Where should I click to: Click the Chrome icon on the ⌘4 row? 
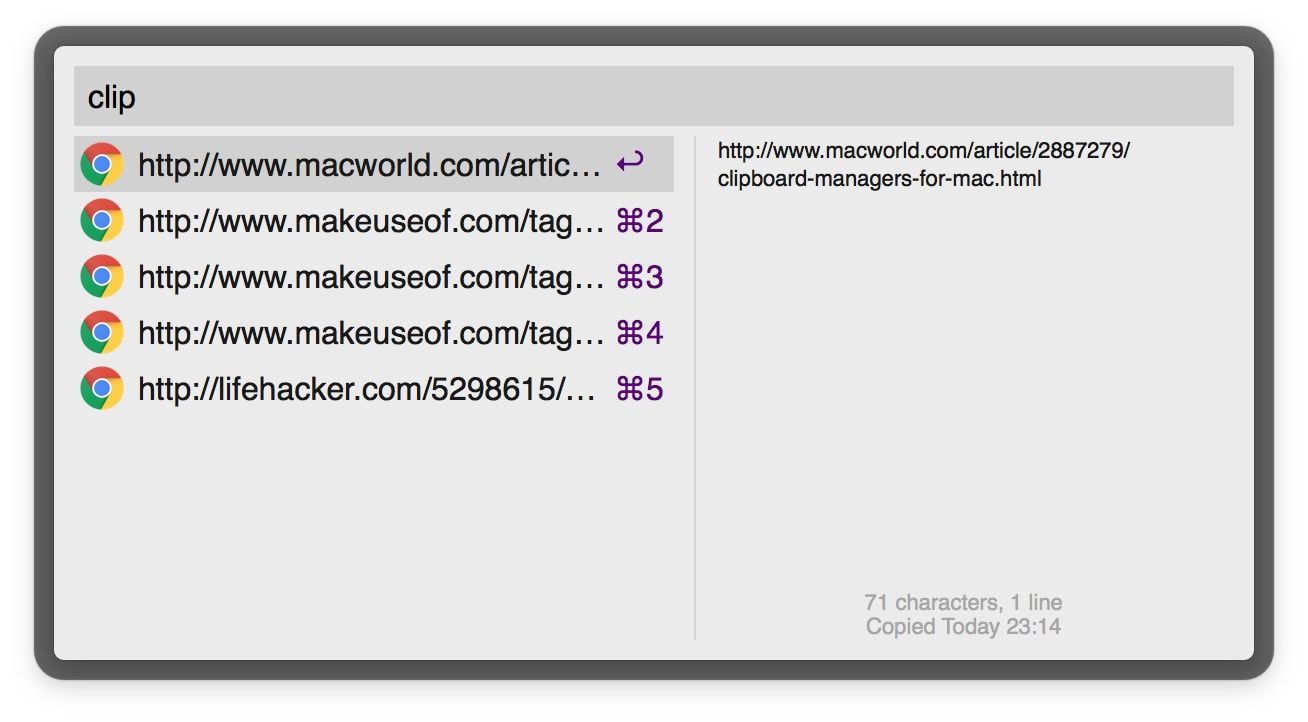point(102,332)
